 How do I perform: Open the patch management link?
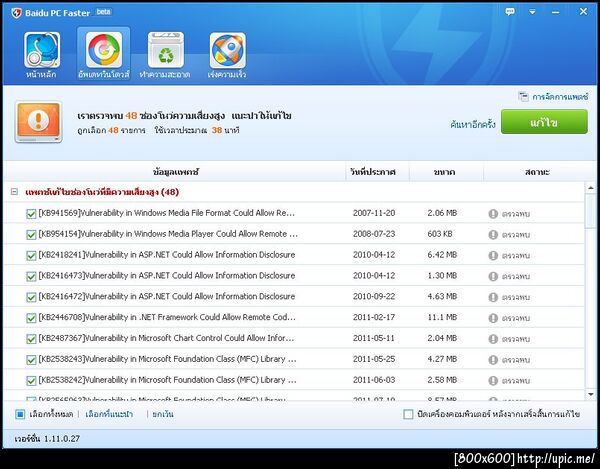560,97
